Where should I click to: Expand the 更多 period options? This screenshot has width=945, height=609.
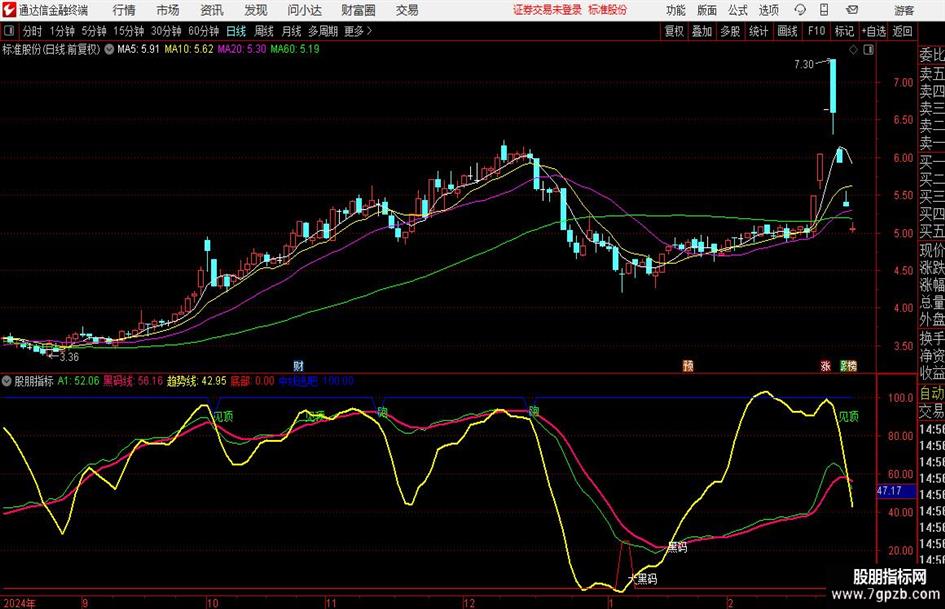pos(358,31)
